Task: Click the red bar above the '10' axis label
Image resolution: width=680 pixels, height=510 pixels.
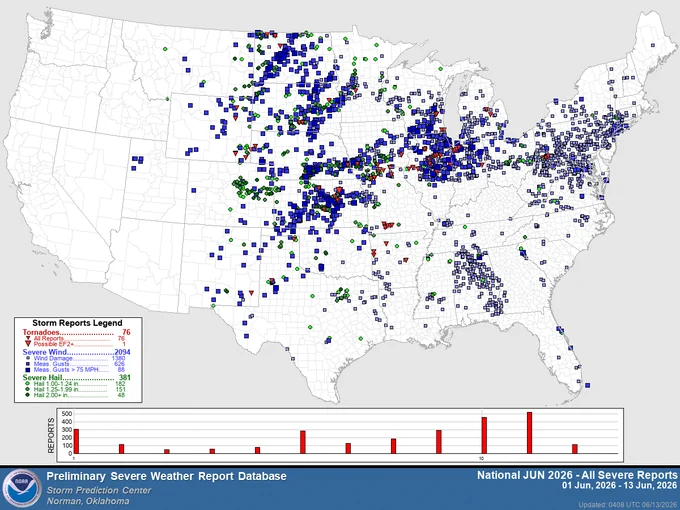Action: 484,435
